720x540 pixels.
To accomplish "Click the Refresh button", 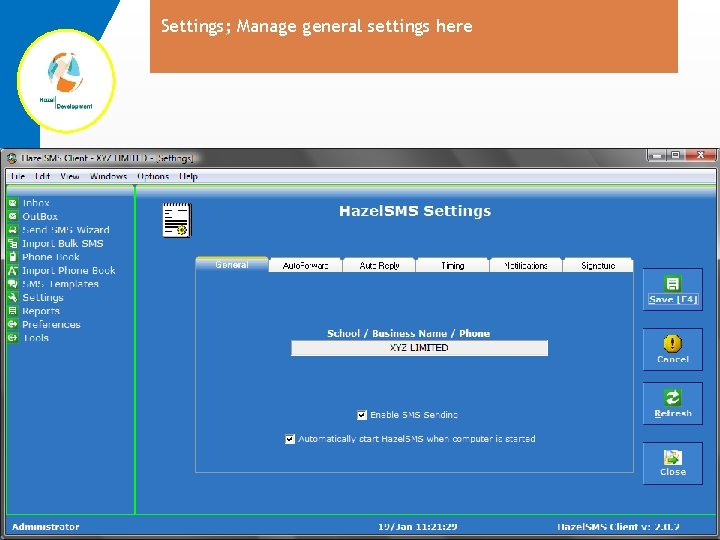I will click(x=673, y=404).
